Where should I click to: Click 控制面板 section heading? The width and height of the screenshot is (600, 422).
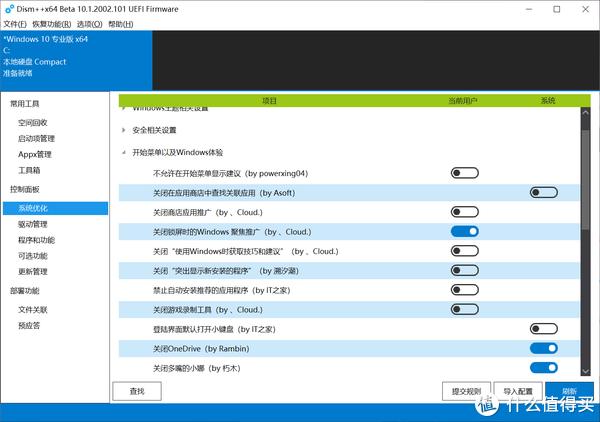point(24,189)
